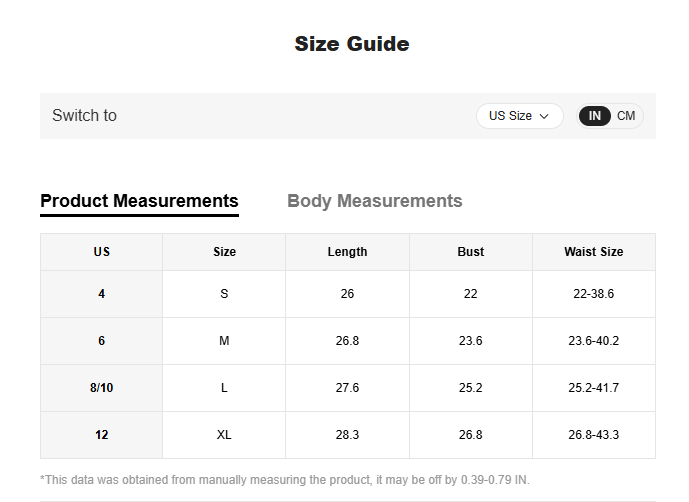The image size is (689, 502).
Task: Select the US size 4 row label
Action: (x=101, y=294)
